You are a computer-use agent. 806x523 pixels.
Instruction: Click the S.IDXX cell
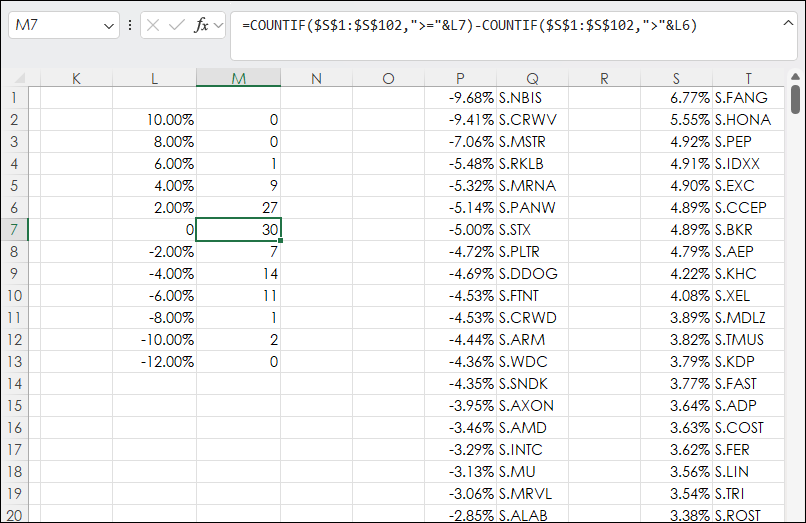pyautogui.click(x=748, y=164)
